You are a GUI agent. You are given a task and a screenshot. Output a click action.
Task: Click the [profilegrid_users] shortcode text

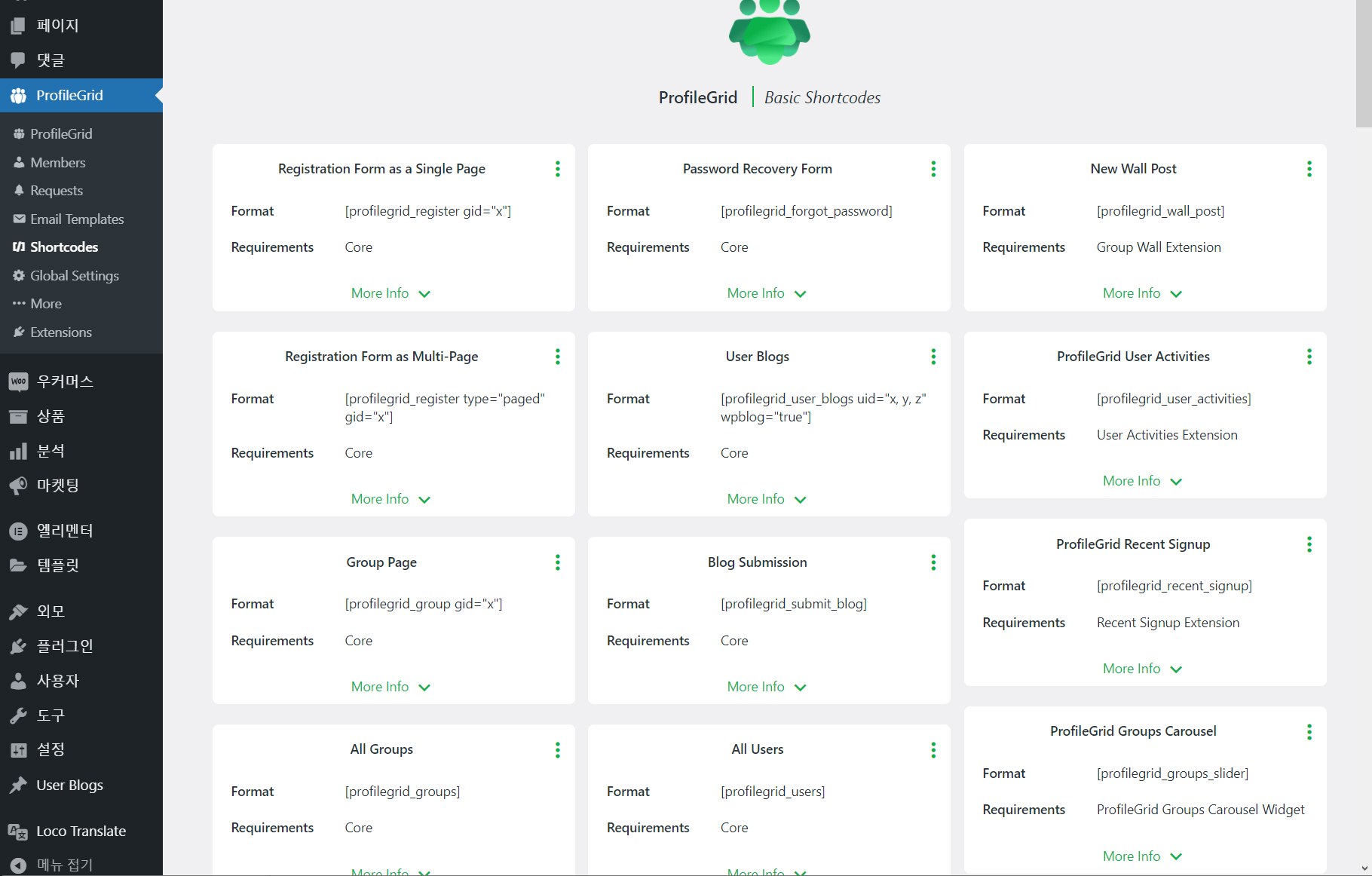[773, 792]
